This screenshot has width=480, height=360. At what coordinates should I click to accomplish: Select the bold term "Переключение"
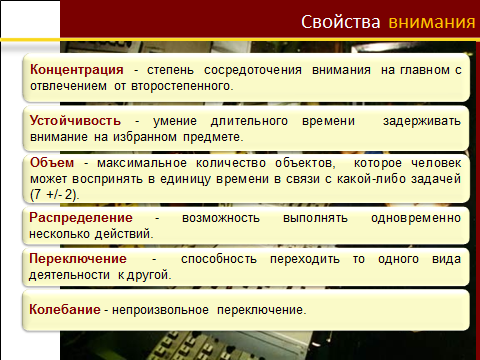pyautogui.click(x=78, y=259)
